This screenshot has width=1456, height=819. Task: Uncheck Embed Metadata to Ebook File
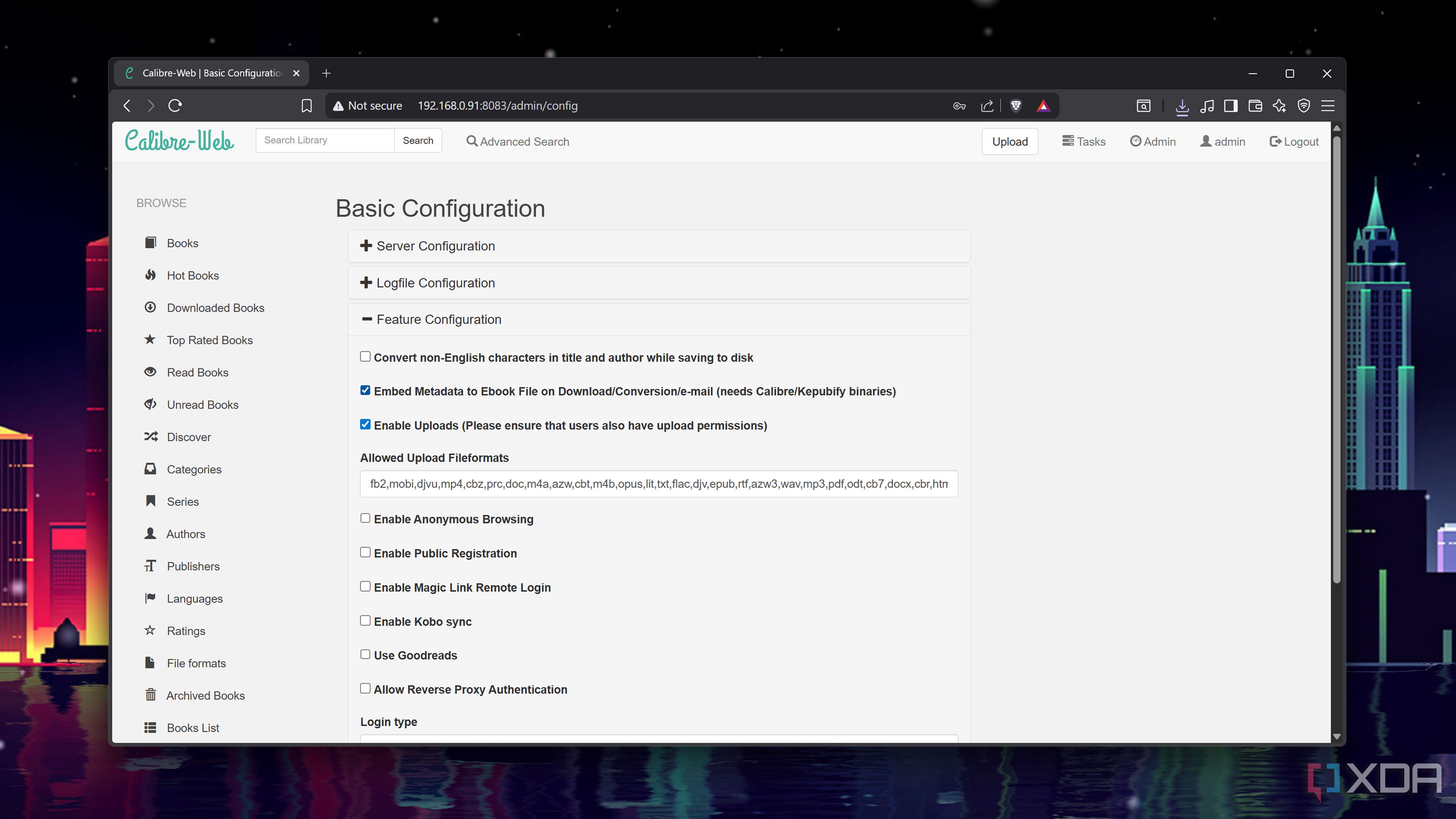[x=365, y=391]
